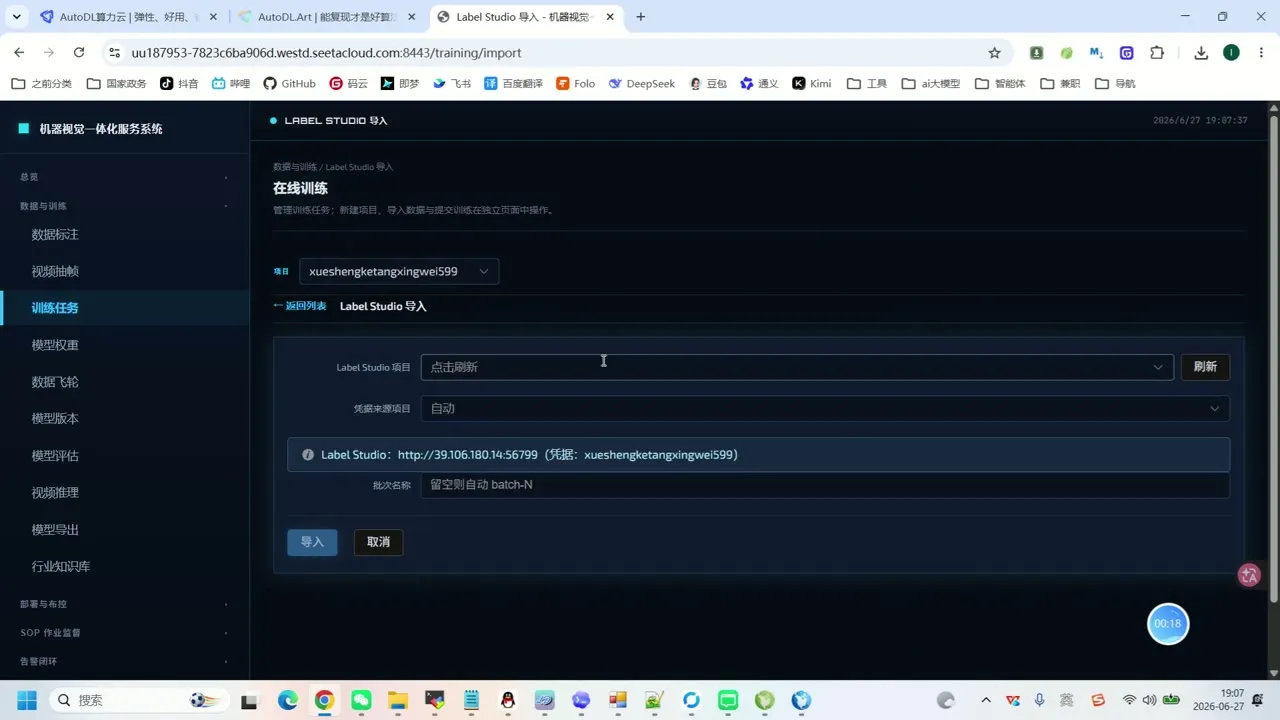This screenshot has width=1280, height=720.
Task: Open the 通义 bookmark
Action: 759,83
